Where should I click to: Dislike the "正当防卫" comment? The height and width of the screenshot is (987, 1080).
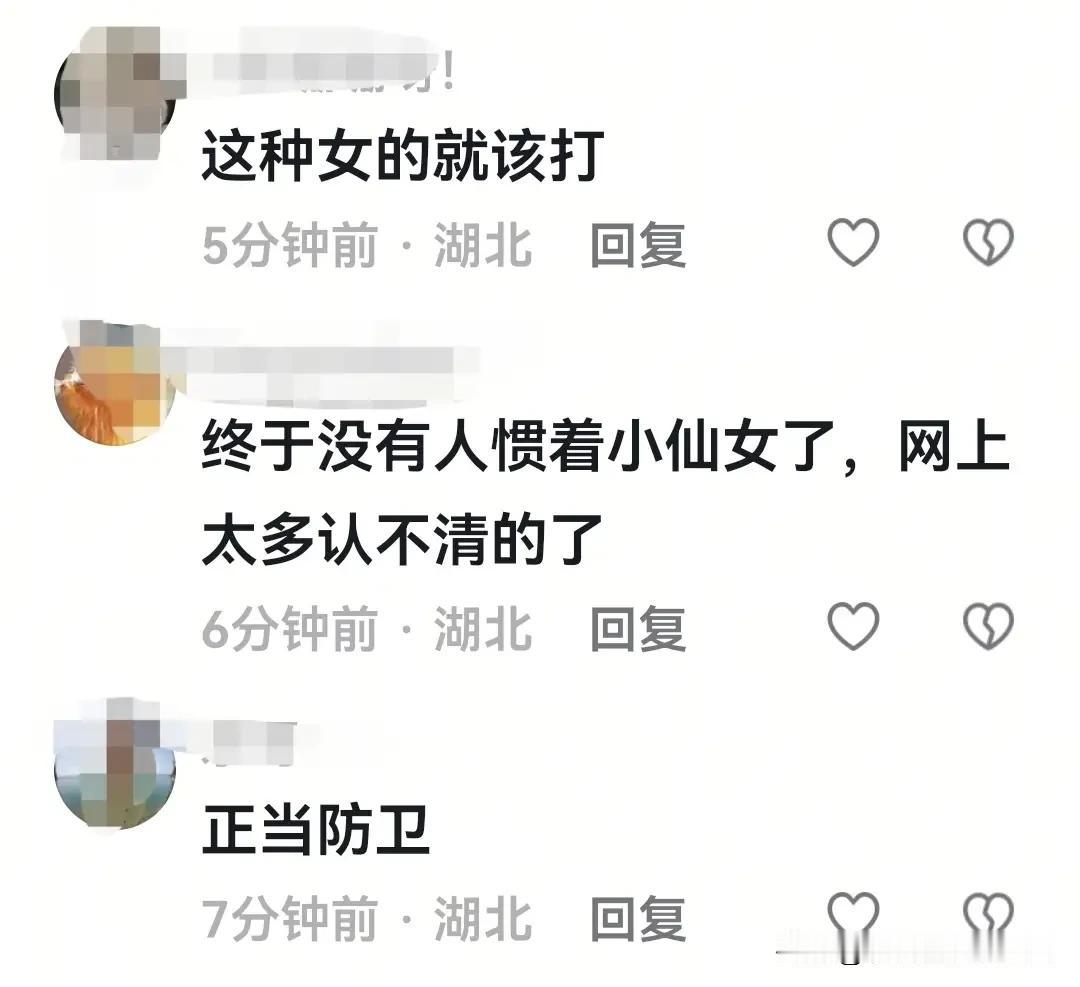tap(988, 916)
